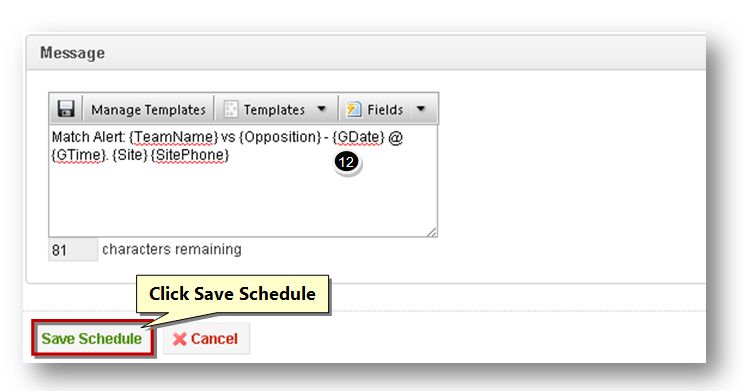Place cursor on {TeamName} placeholder text
743x391 pixels.
(x=173, y=137)
